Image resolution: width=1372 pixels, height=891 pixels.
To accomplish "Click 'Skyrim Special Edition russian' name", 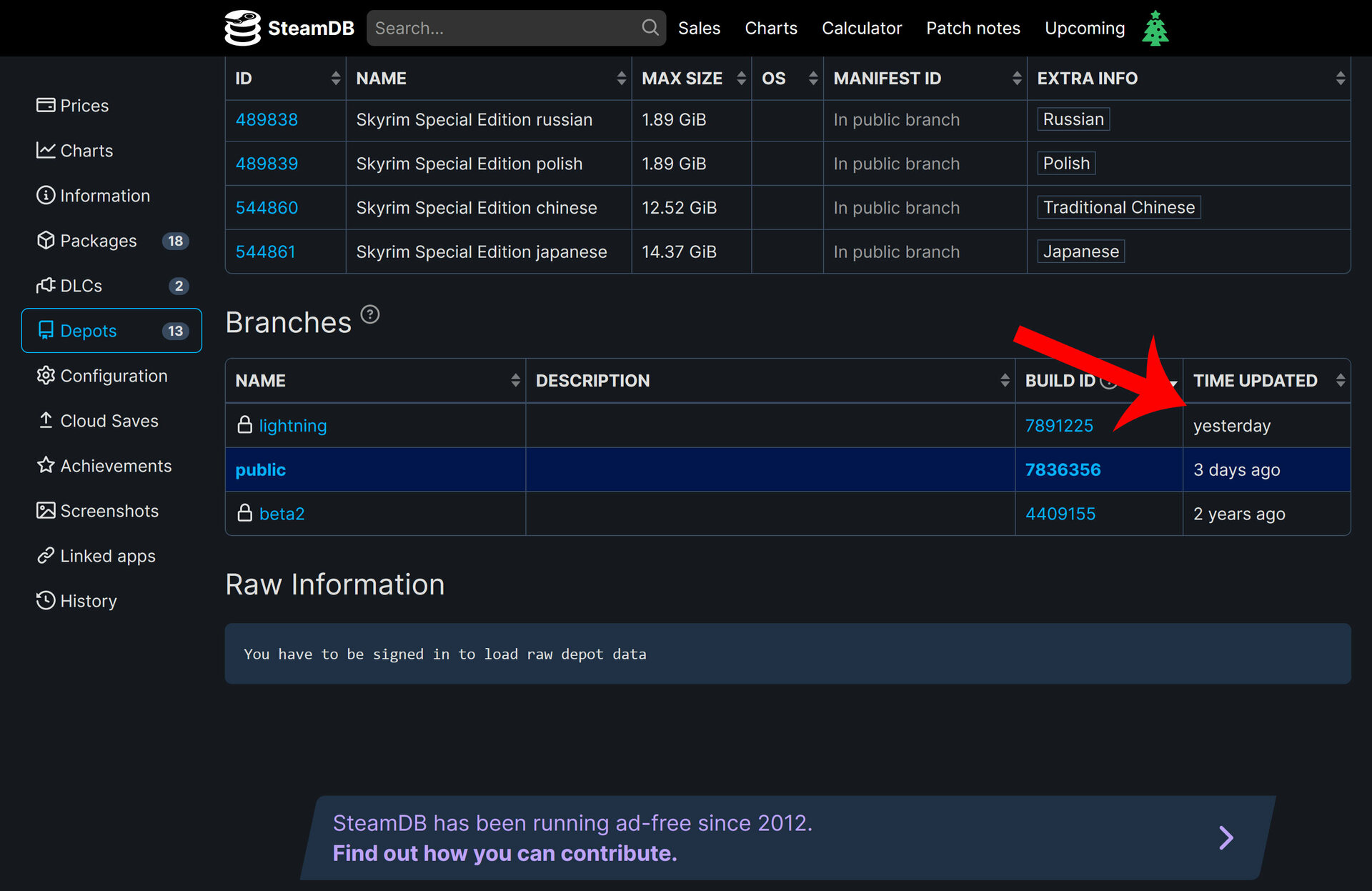I will click(474, 119).
